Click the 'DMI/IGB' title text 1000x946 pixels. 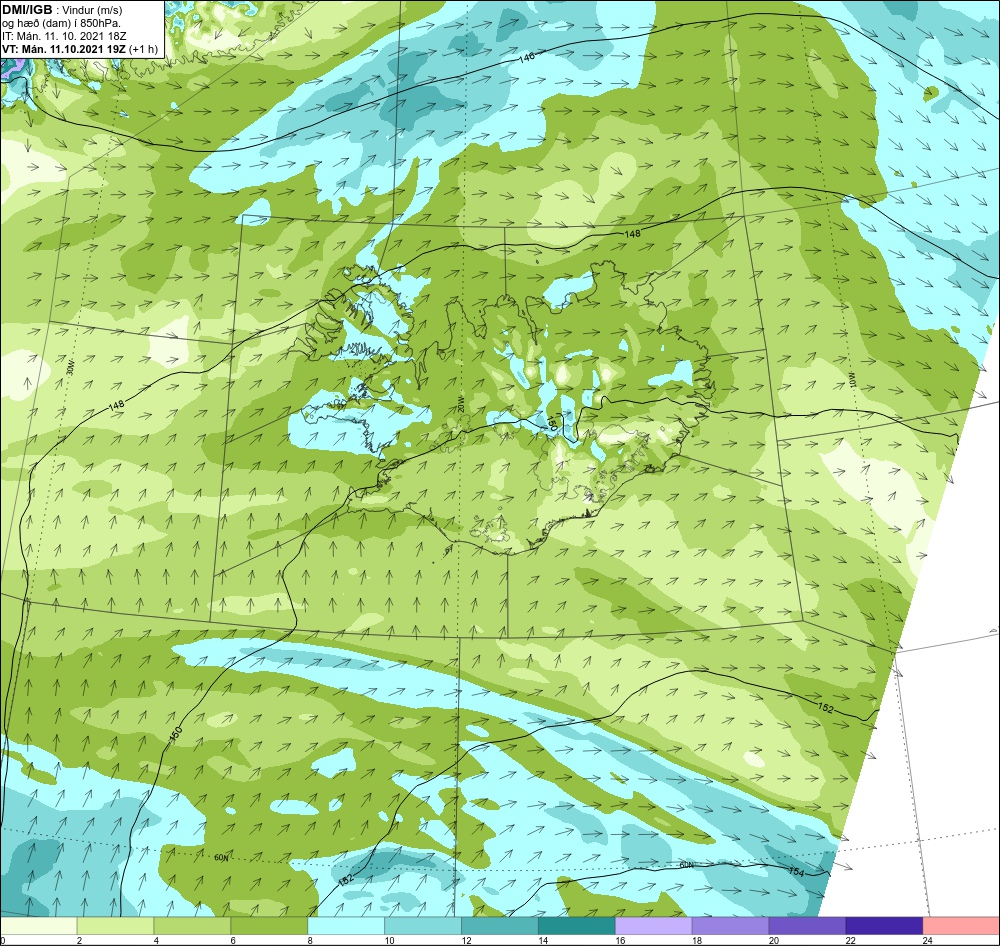coord(27,10)
